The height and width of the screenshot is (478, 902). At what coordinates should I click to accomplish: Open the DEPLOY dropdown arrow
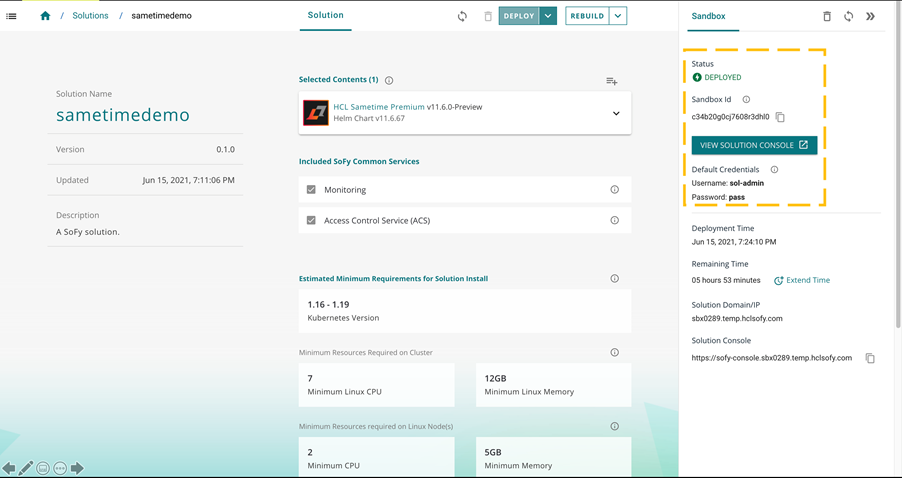tap(548, 16)
